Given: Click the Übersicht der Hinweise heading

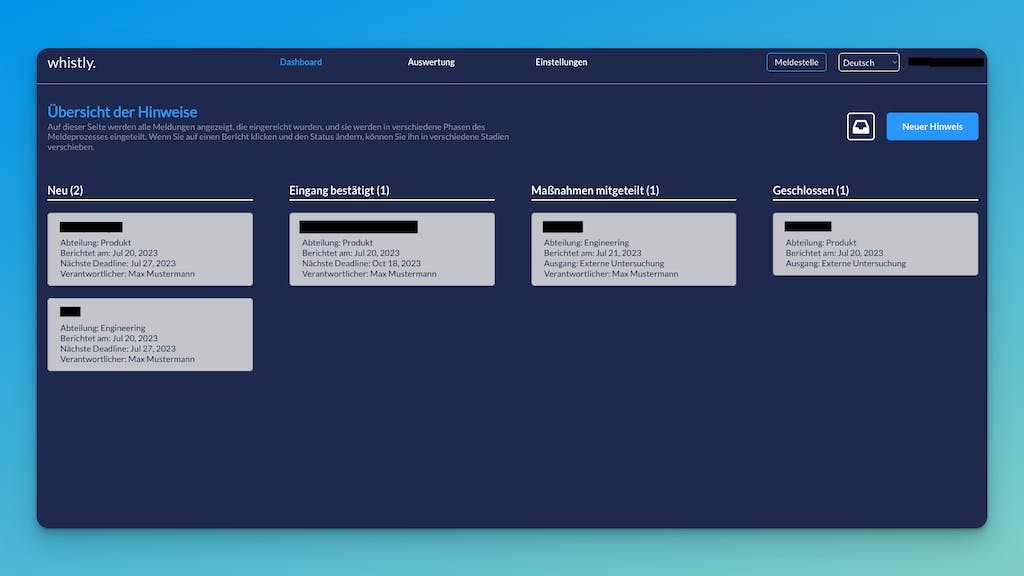Looking at the screenshot, I should 122,112.
